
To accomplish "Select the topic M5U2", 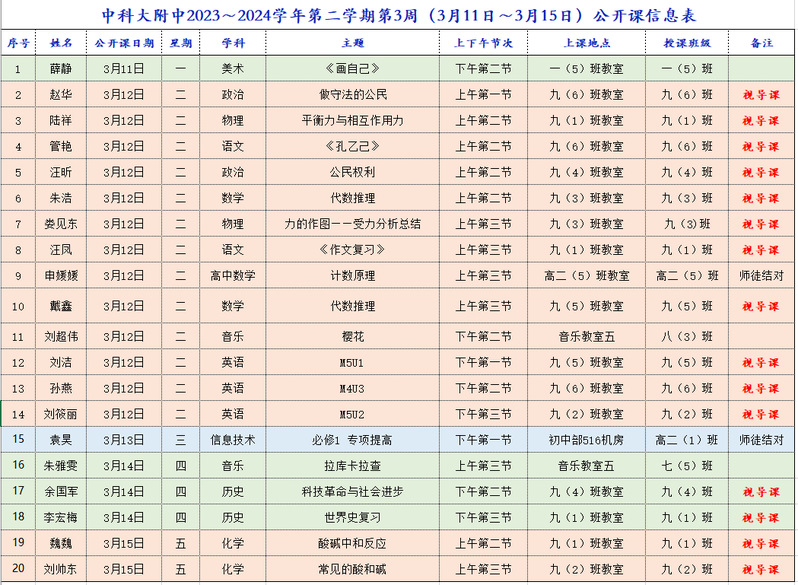I will (353, 414).
